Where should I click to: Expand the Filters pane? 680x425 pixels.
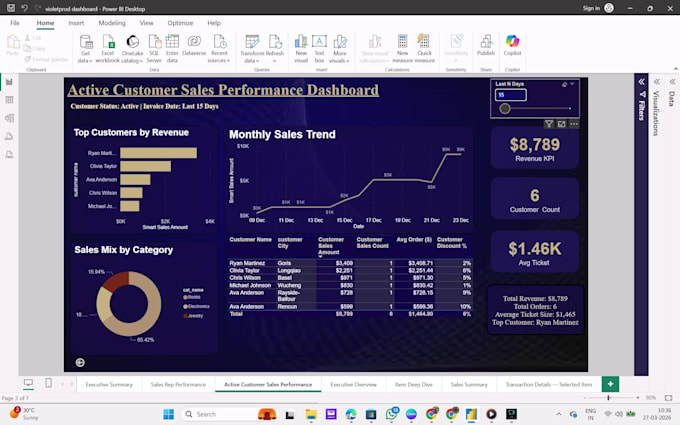641,82
